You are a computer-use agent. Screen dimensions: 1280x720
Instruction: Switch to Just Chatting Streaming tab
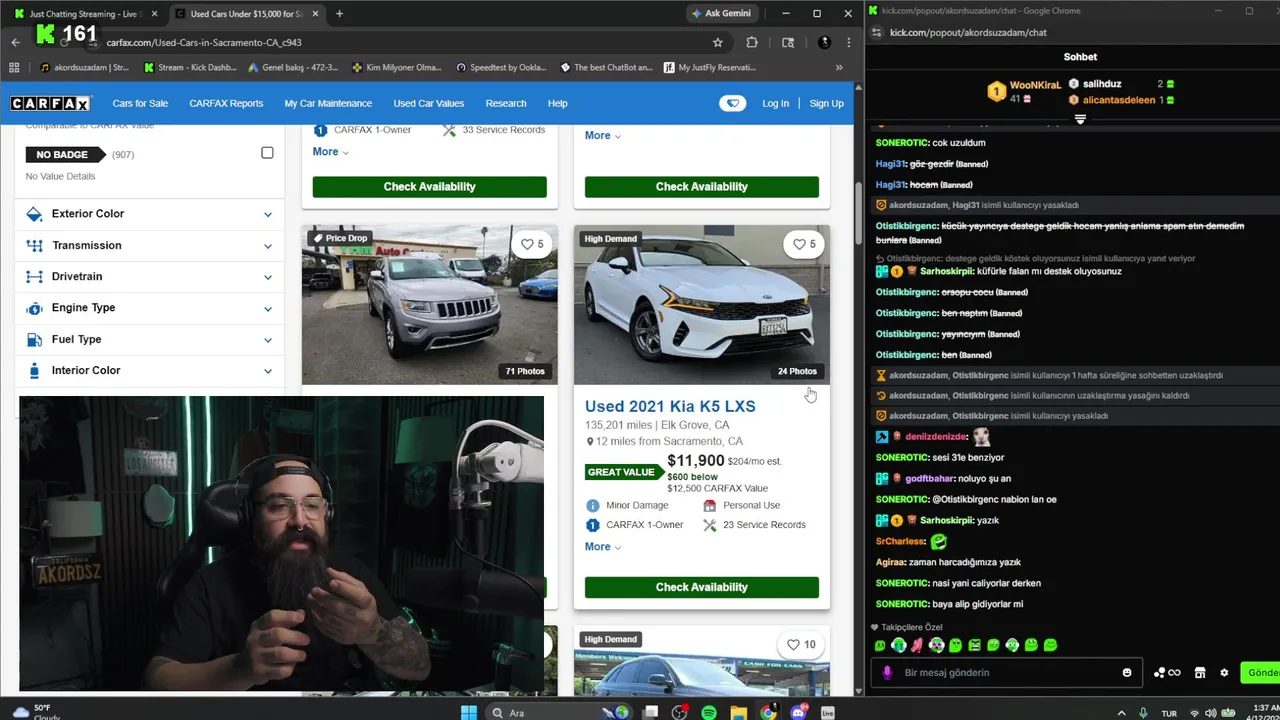click(x=83, y=14)
